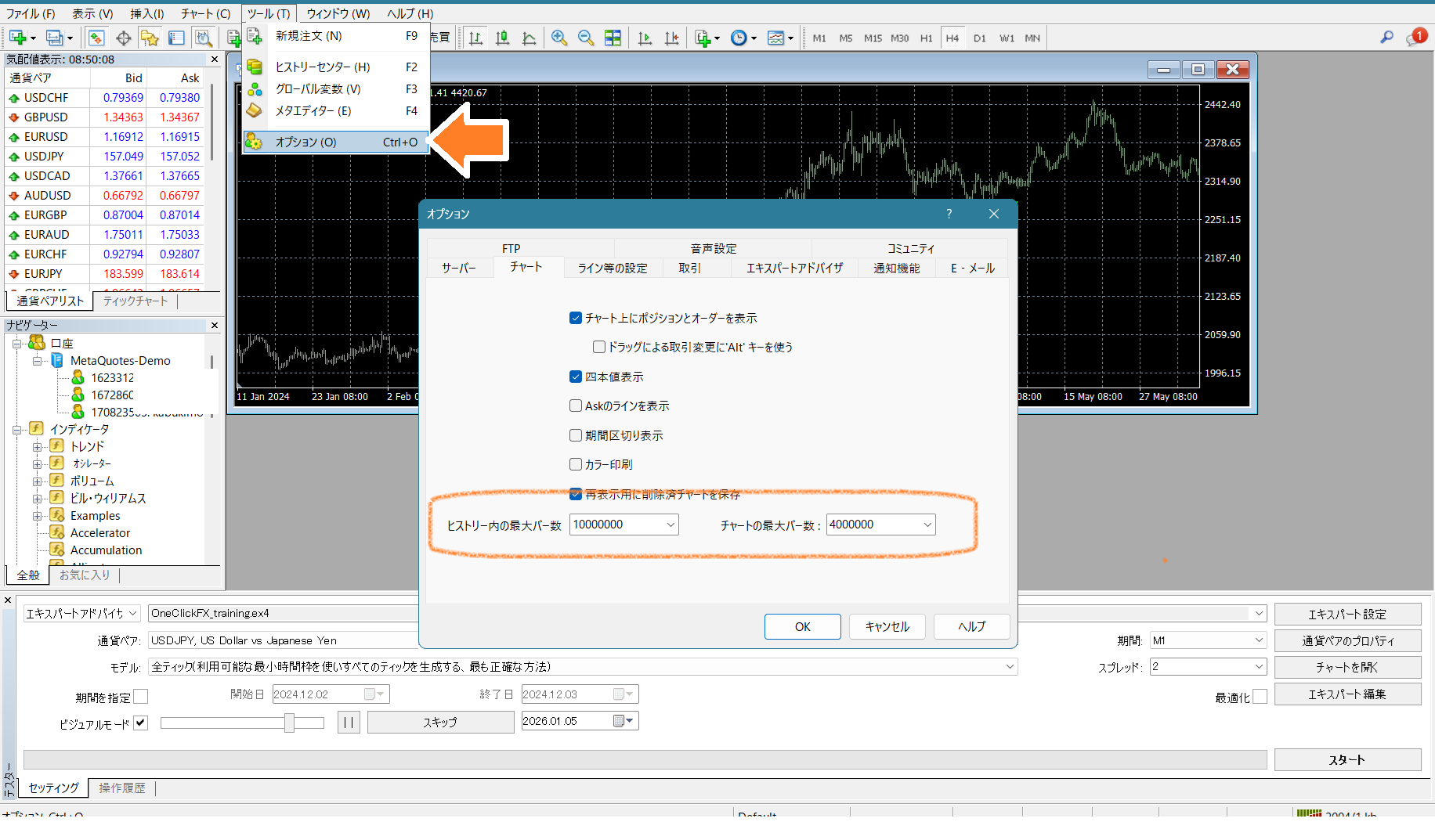Open the Strategy Tester toolbar icon
1435x840 pixels.
tap(204, 38)
